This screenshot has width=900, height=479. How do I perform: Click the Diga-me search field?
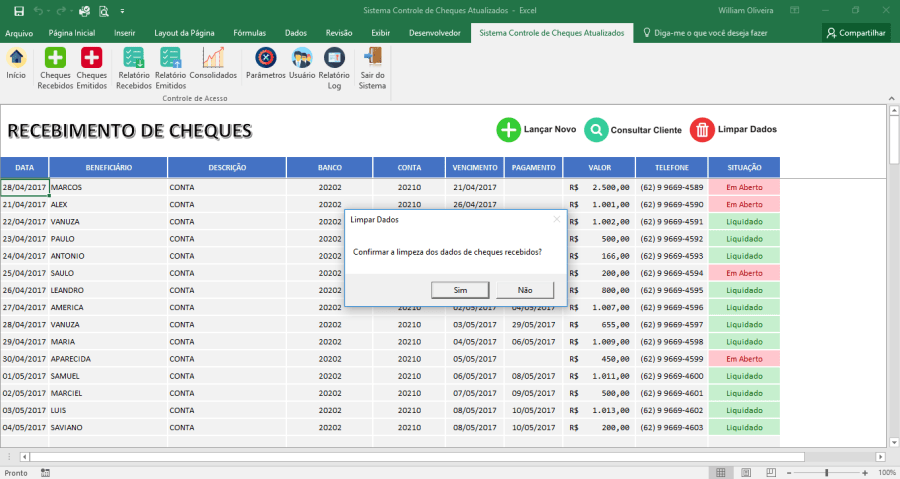point(705,33)
